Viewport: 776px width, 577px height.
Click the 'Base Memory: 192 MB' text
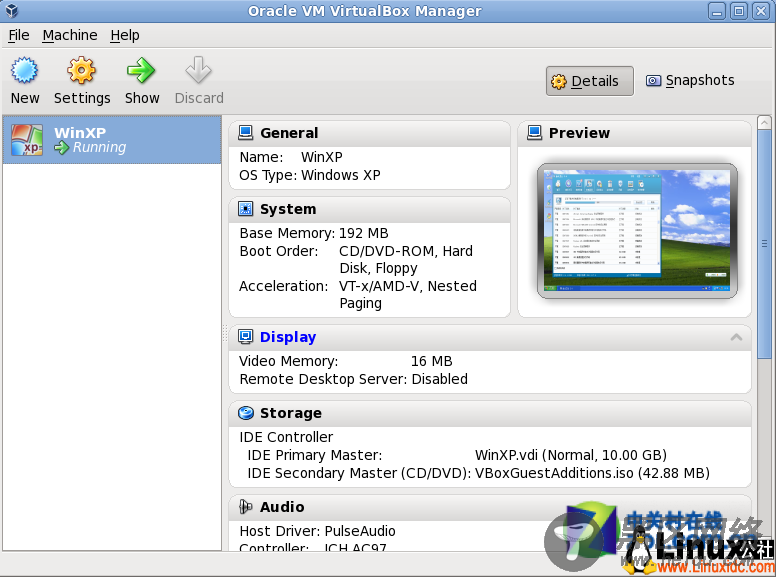(314, 233)
